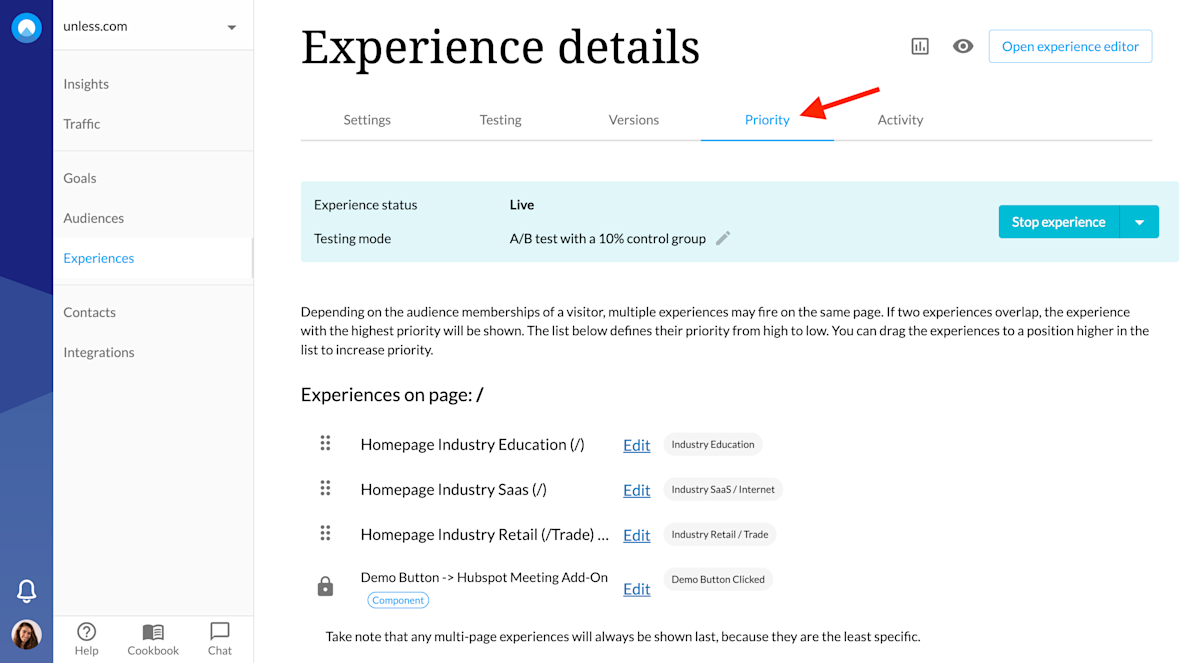Click Open experience editor button
The height and width of the screenshot is (663, 1200).
(1070, 46)
